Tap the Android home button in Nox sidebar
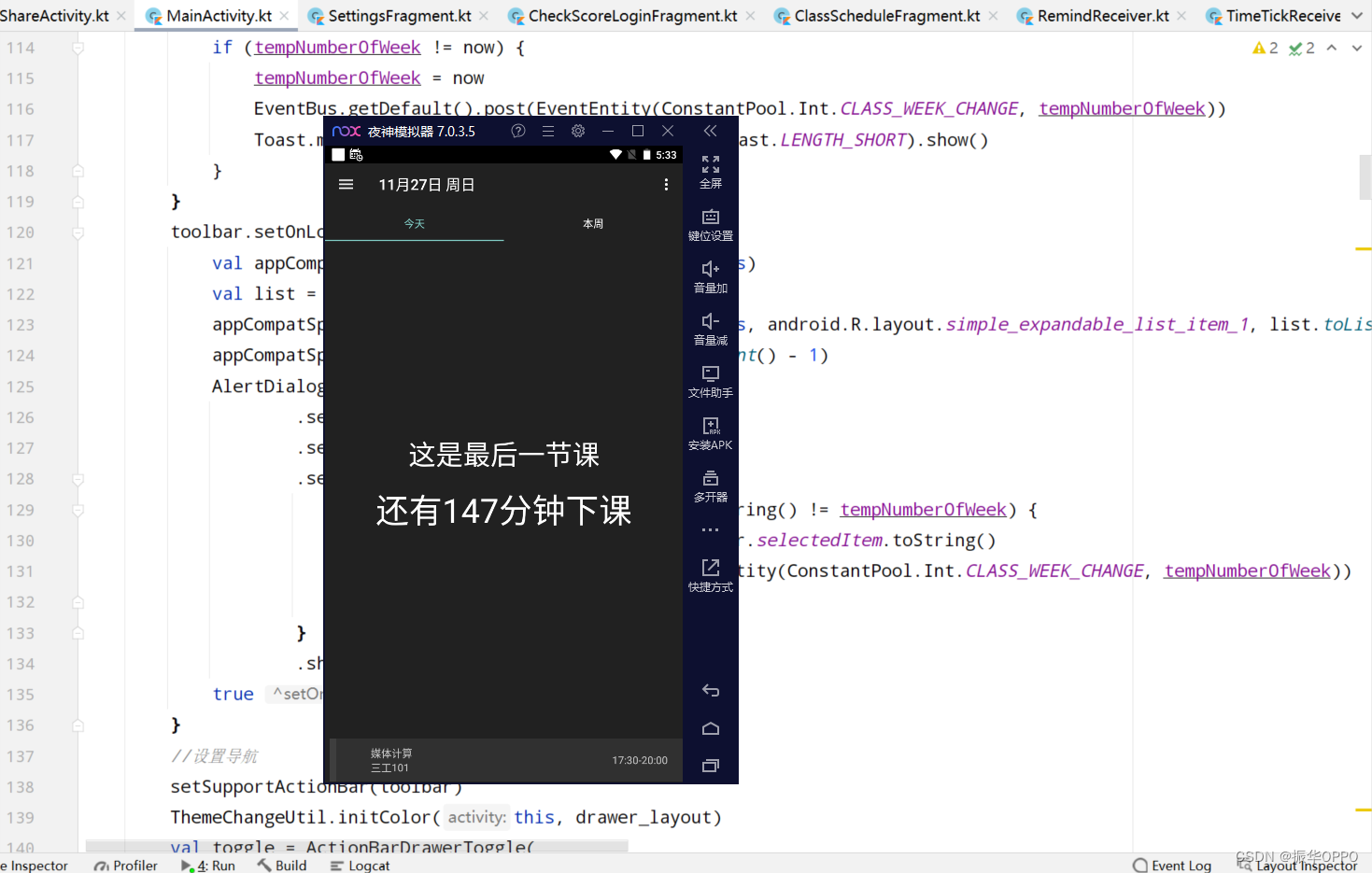This screenshot has width=1372, height=873. [x=711, y=728]
